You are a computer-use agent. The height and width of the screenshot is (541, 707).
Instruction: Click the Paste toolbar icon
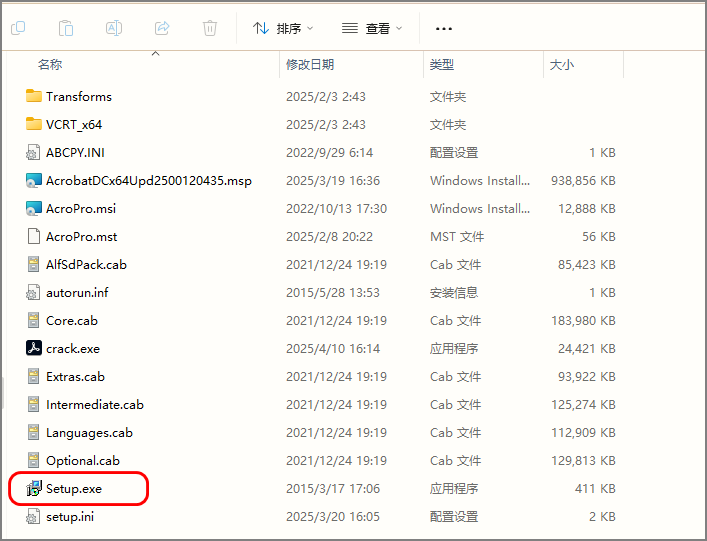66,28
